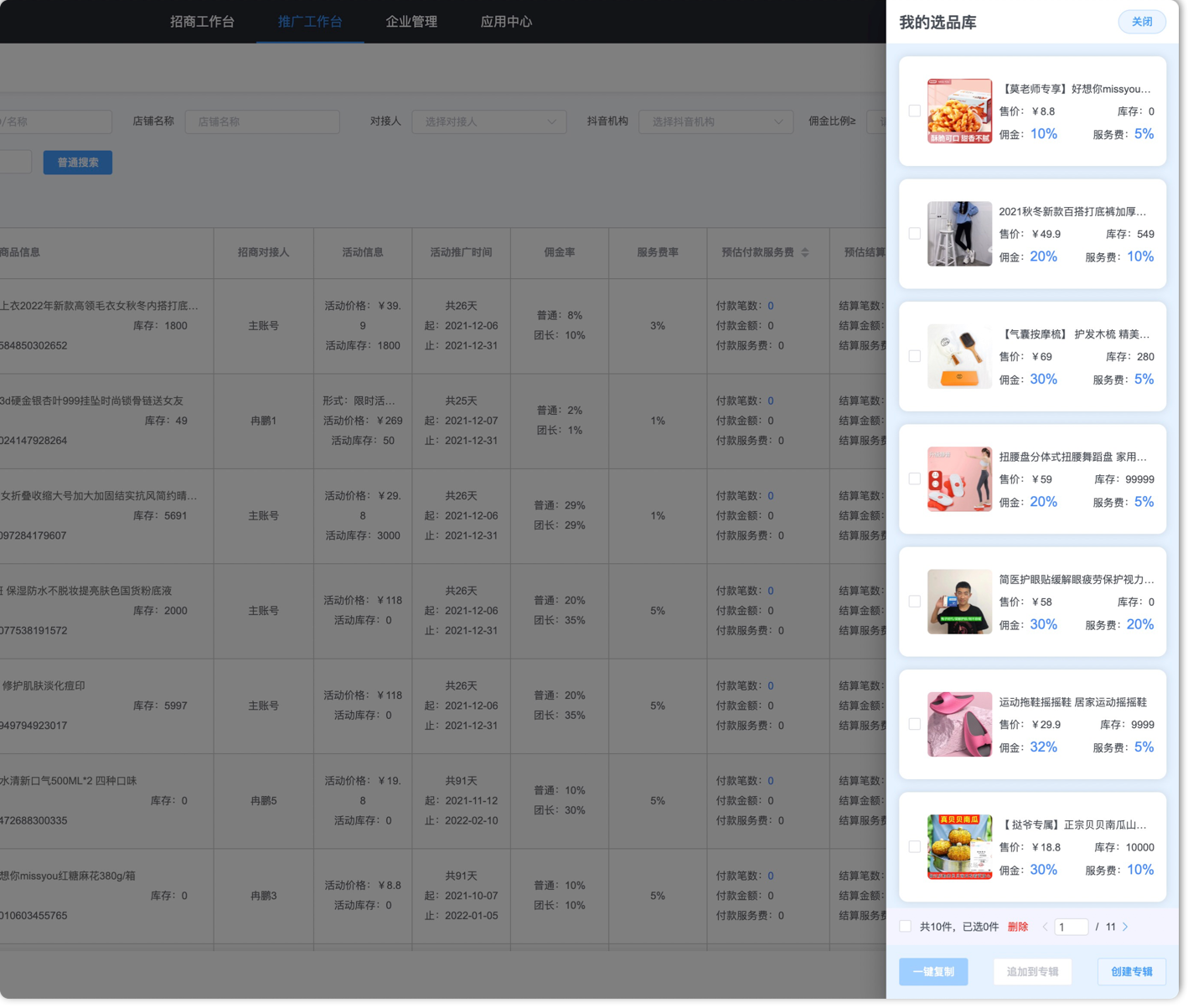Check the box for 扭腰盘 product
The height and width of the screenshot is (1008, 1188).
click(915, 479)
